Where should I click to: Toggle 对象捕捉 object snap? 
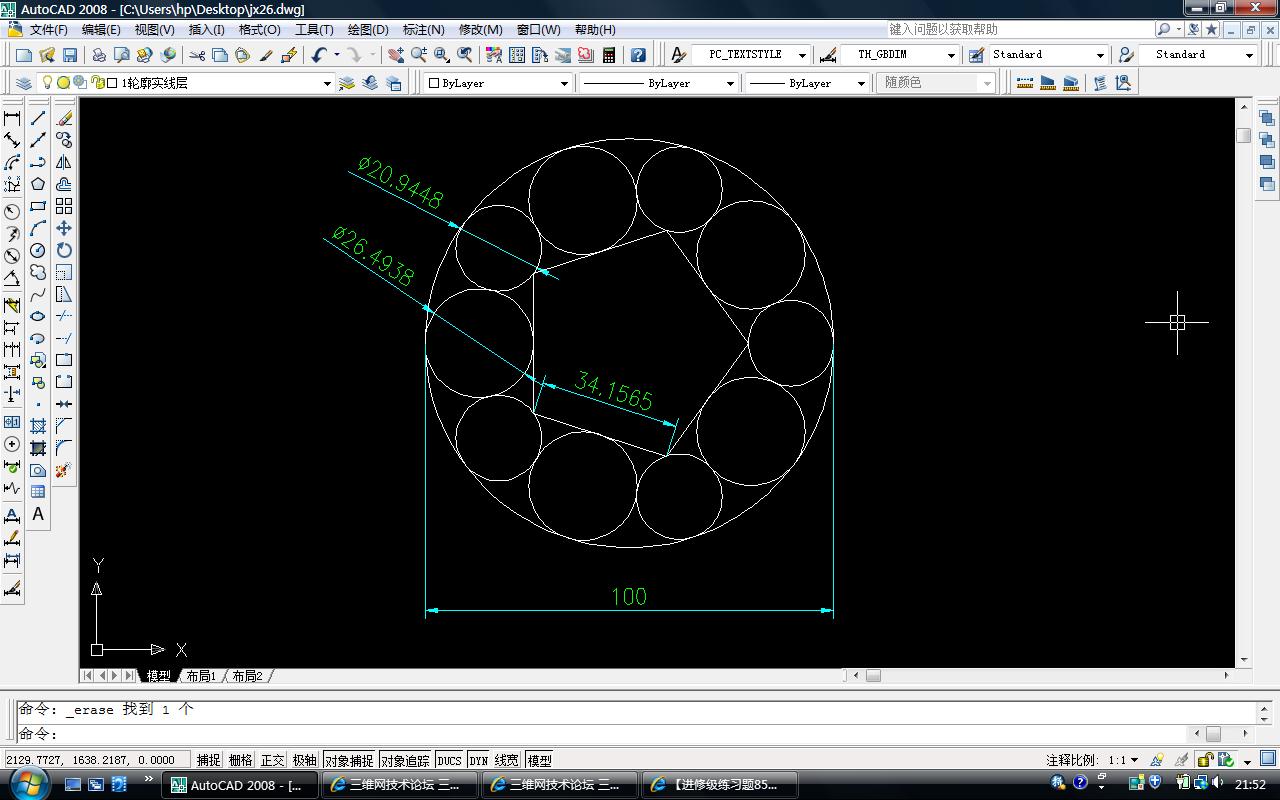(349, 760)
